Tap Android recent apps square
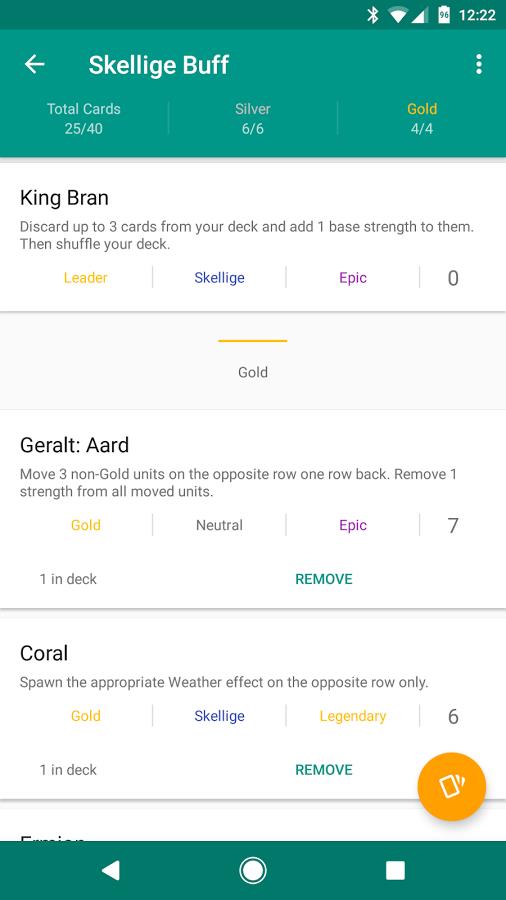 pos(395,870)
